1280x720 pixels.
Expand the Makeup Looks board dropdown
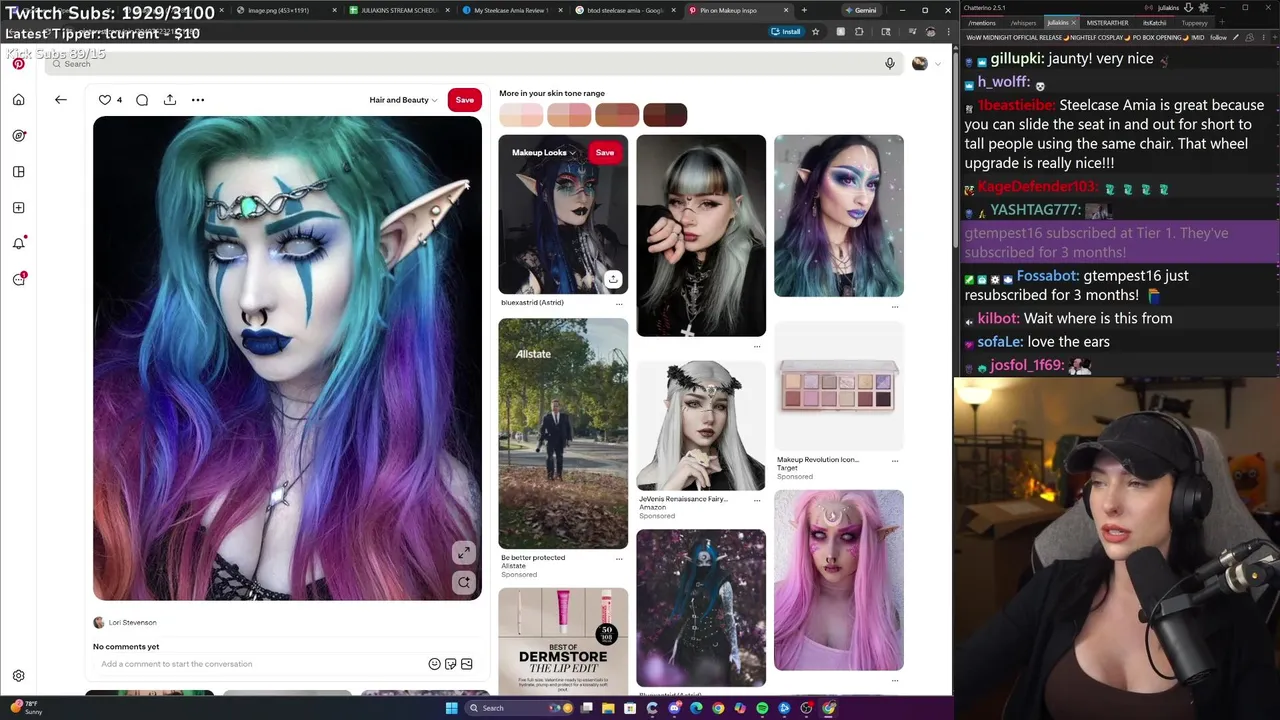pyautogui.click(x=545, y=153)
